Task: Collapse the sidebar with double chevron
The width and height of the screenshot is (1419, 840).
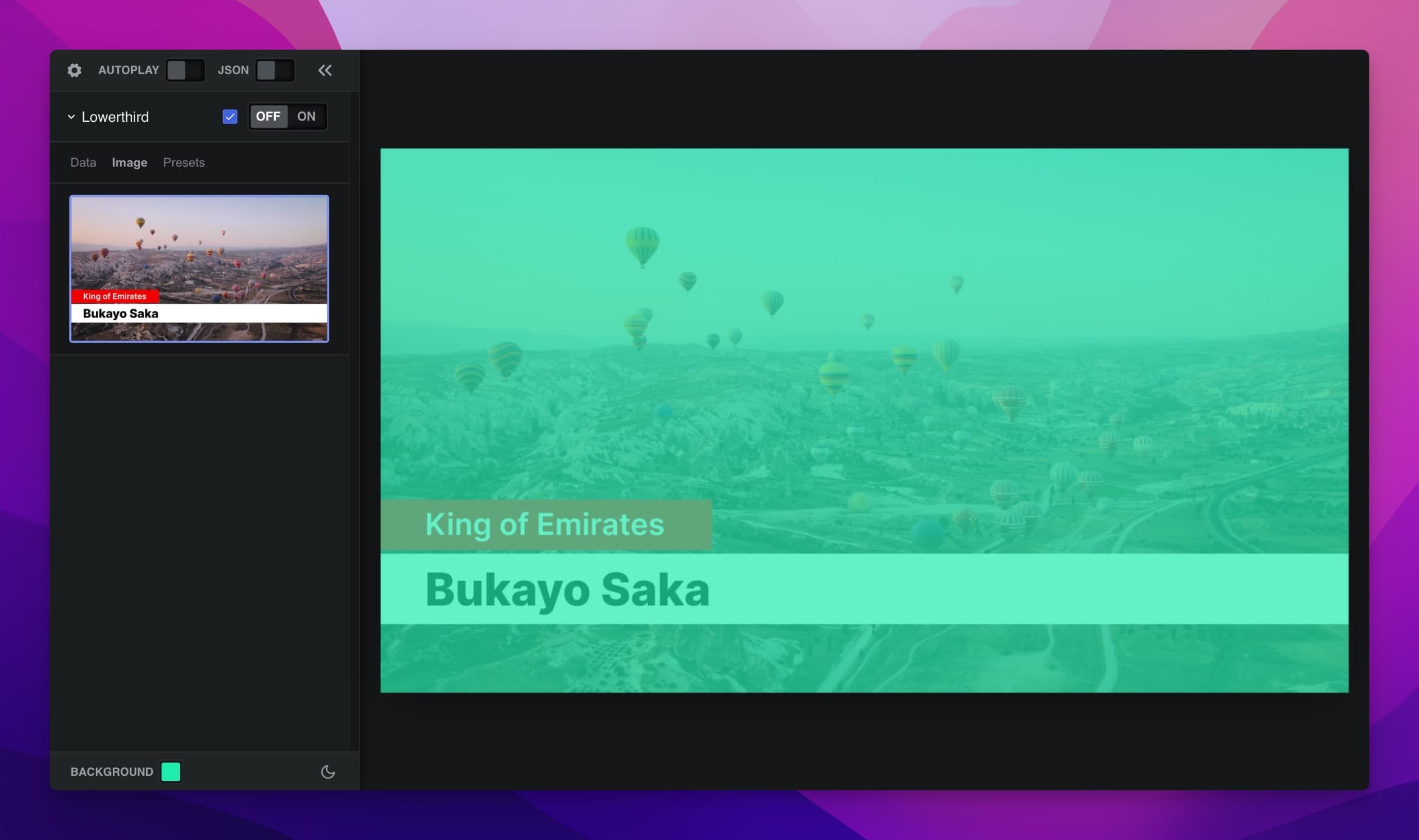Action: 325,70
